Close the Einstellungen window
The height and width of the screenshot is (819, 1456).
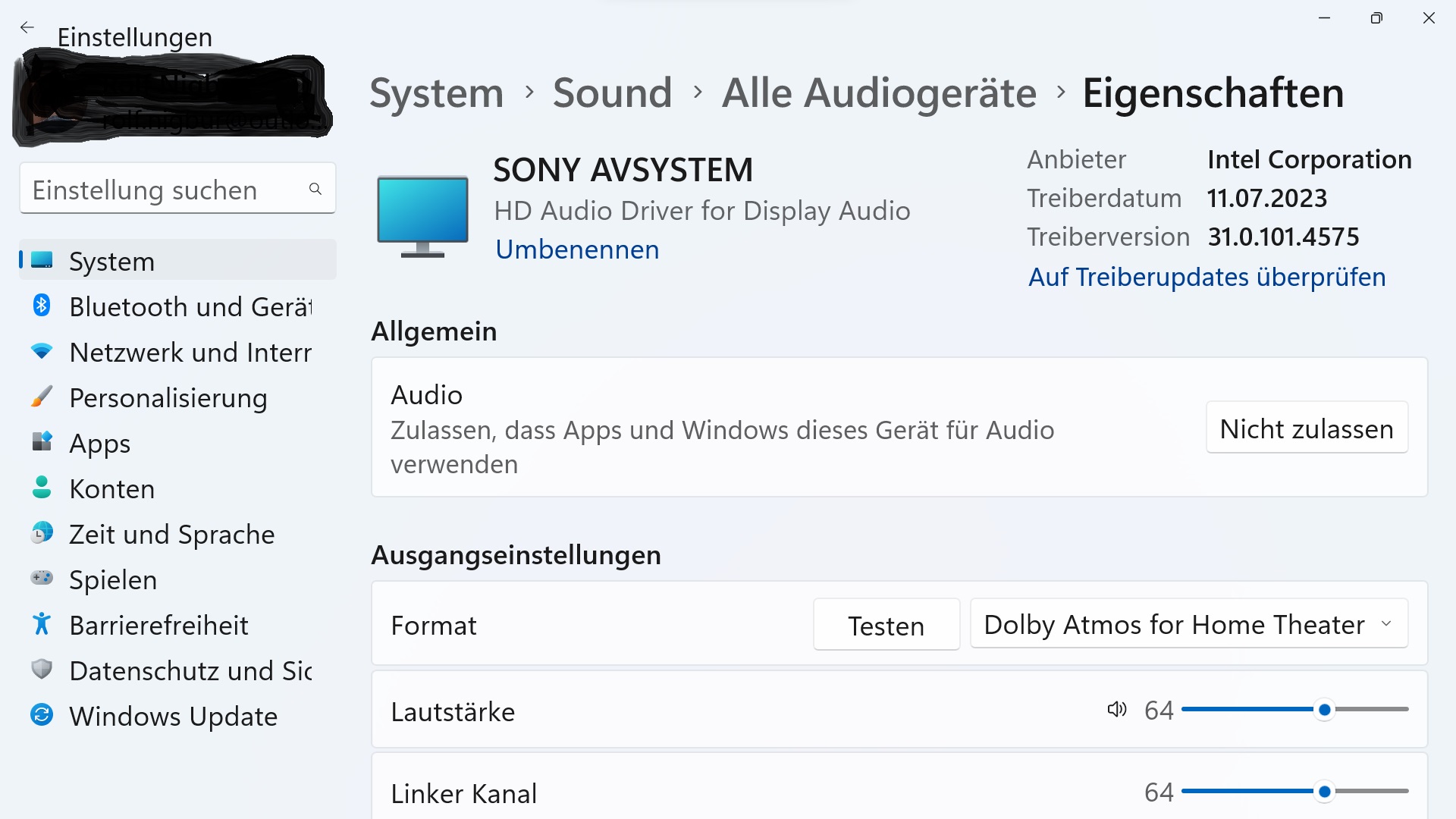click(1429, 18)
